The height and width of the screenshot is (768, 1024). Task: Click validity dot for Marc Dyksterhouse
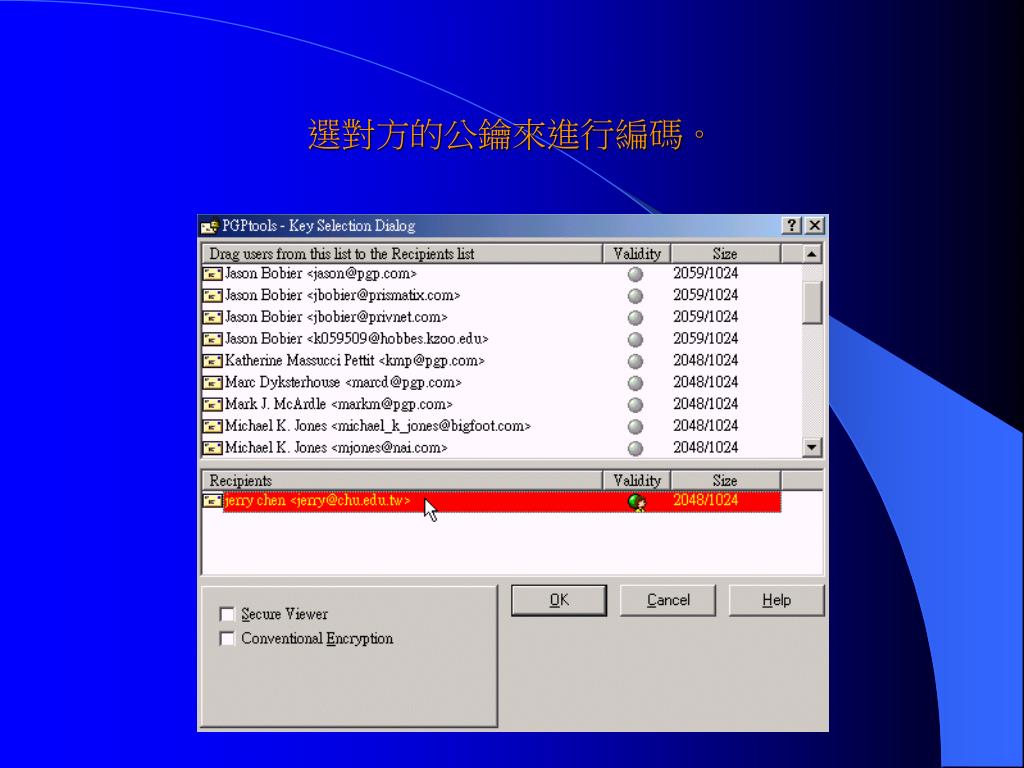(635, 383)
